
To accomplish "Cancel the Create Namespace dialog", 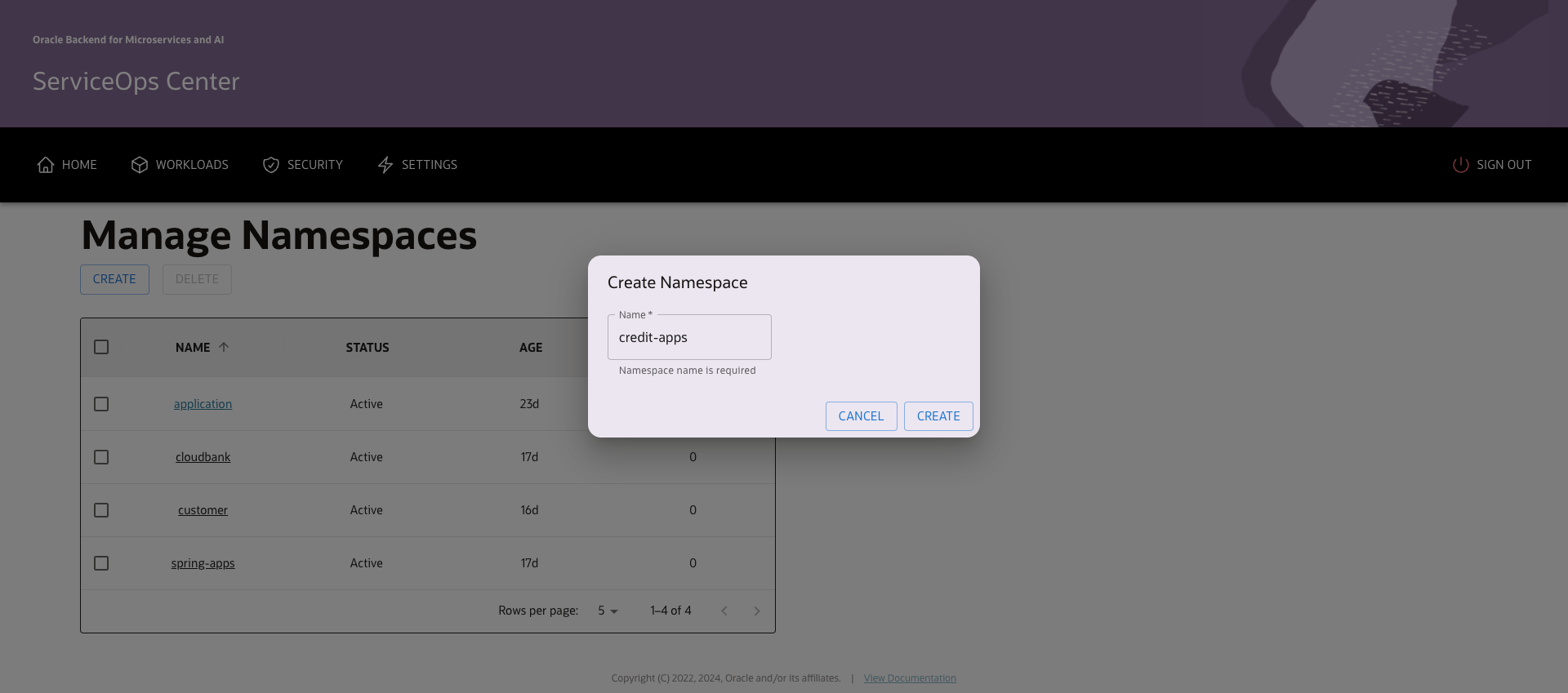I will point(861,416).
